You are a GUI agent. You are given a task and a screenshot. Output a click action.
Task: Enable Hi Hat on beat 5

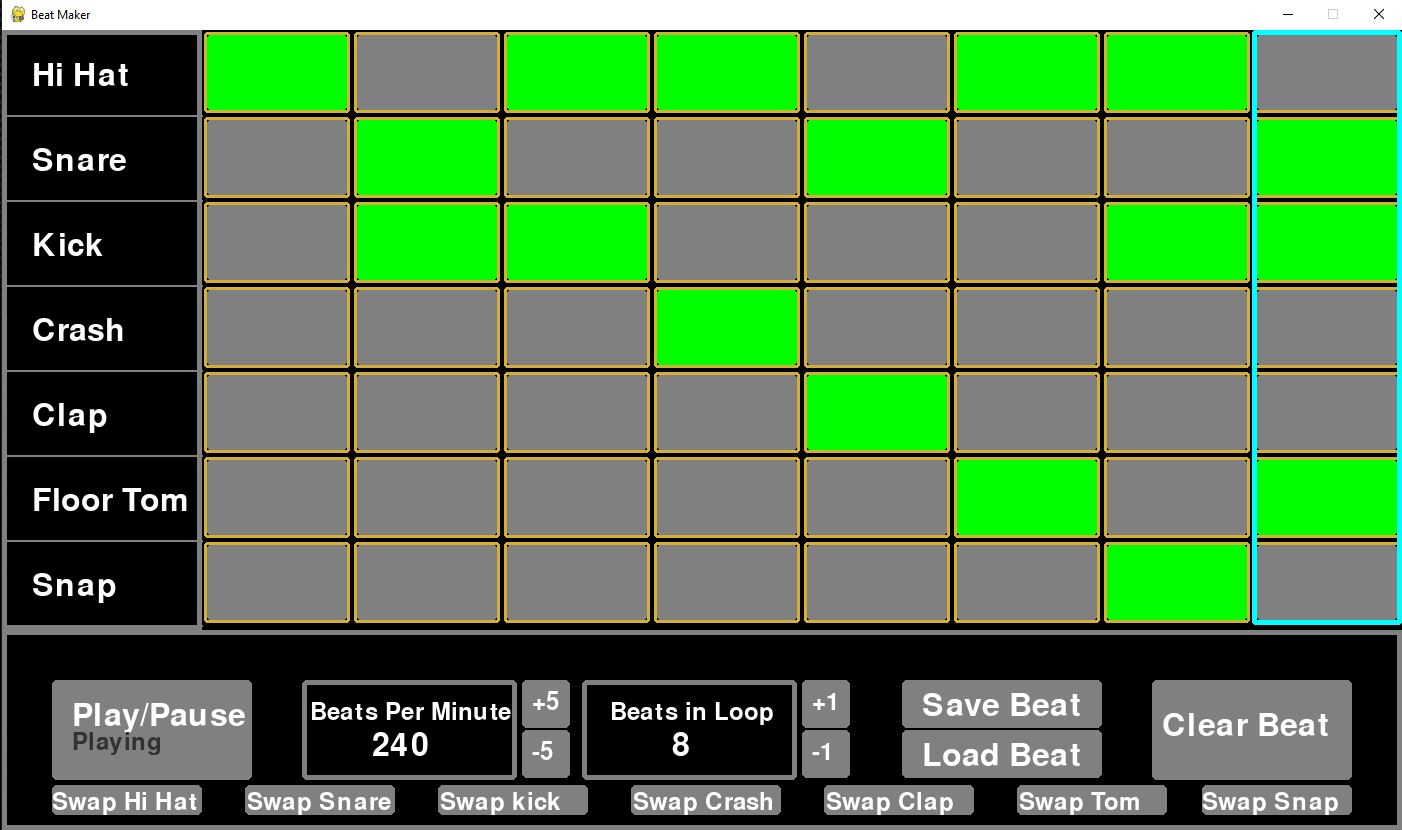877,73
